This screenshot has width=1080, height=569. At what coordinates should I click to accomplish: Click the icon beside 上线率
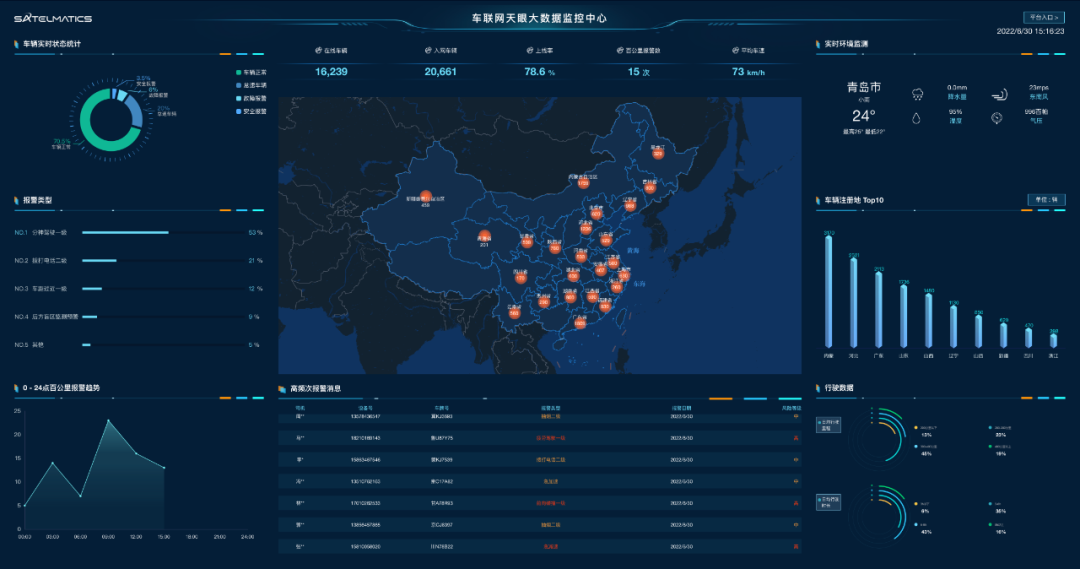click(530, 50)
